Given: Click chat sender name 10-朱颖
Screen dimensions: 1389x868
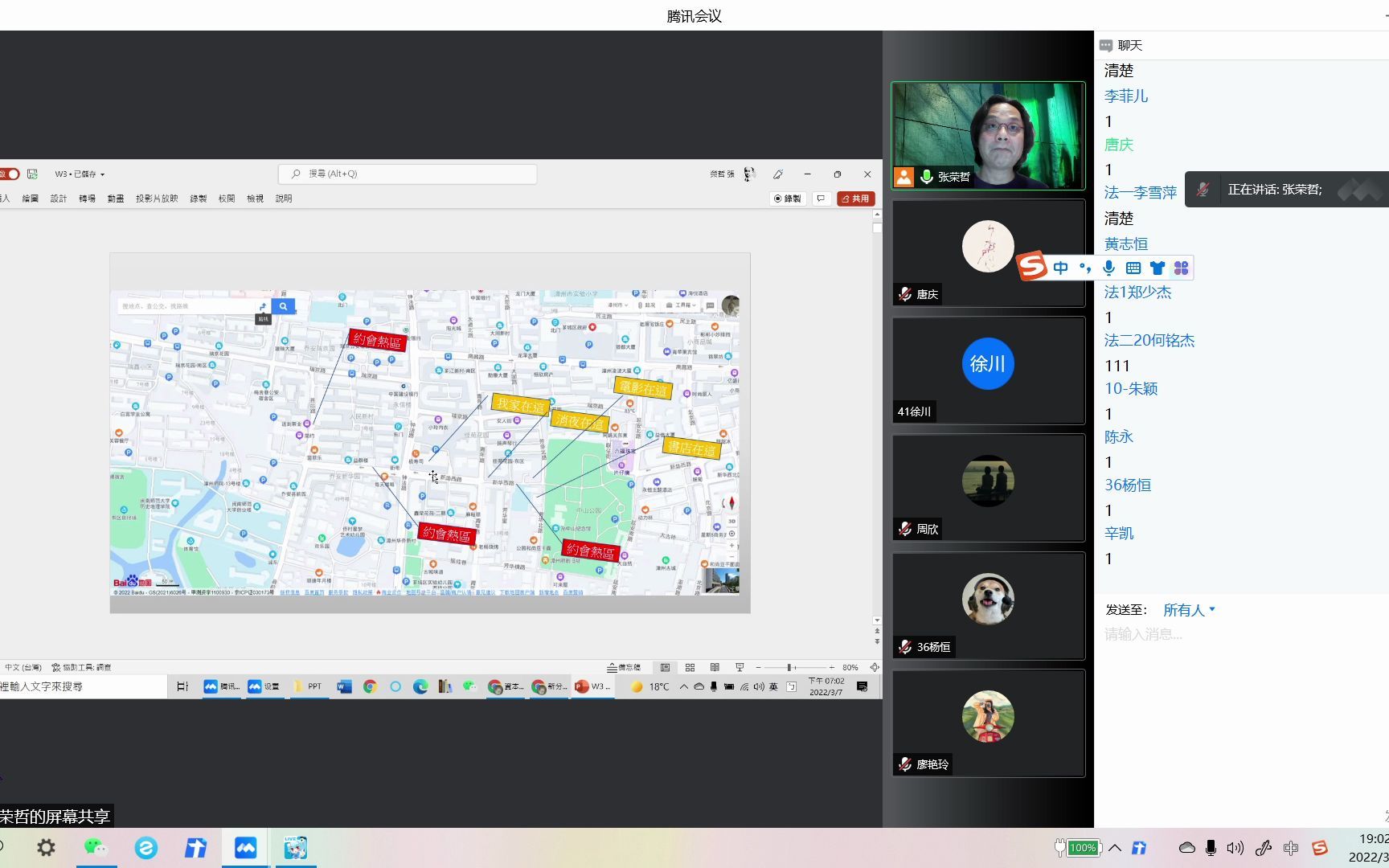Looking at the screenshot, I should [x=1130, y=388].
